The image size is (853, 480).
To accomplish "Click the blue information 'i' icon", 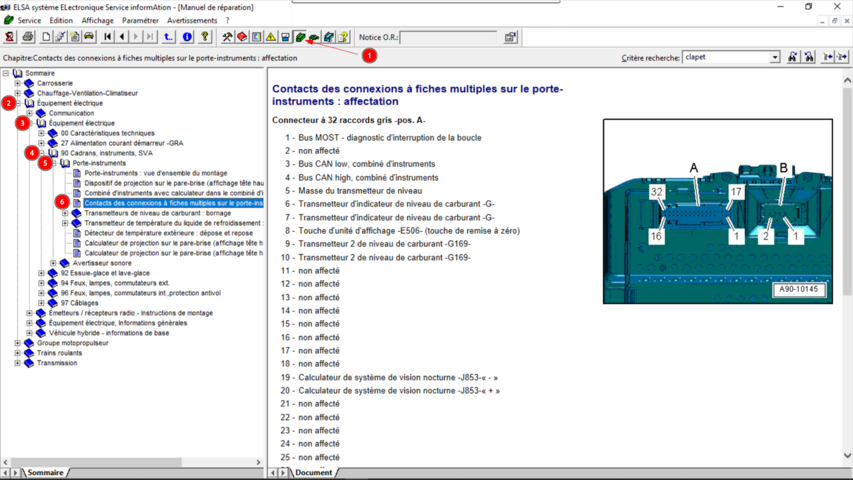I will point(187,37).
